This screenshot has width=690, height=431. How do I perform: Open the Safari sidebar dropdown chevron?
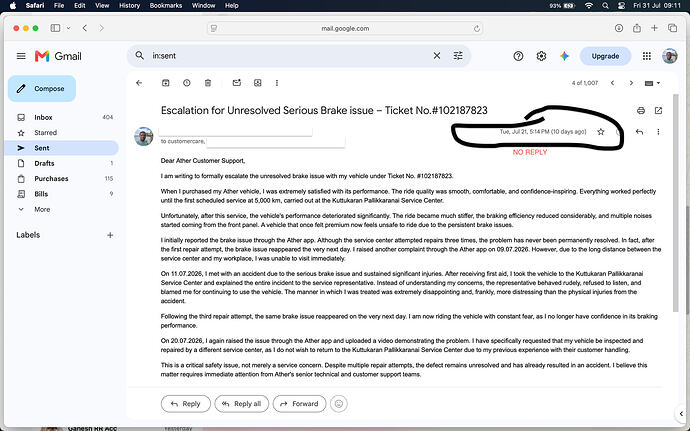pos(69,28)
